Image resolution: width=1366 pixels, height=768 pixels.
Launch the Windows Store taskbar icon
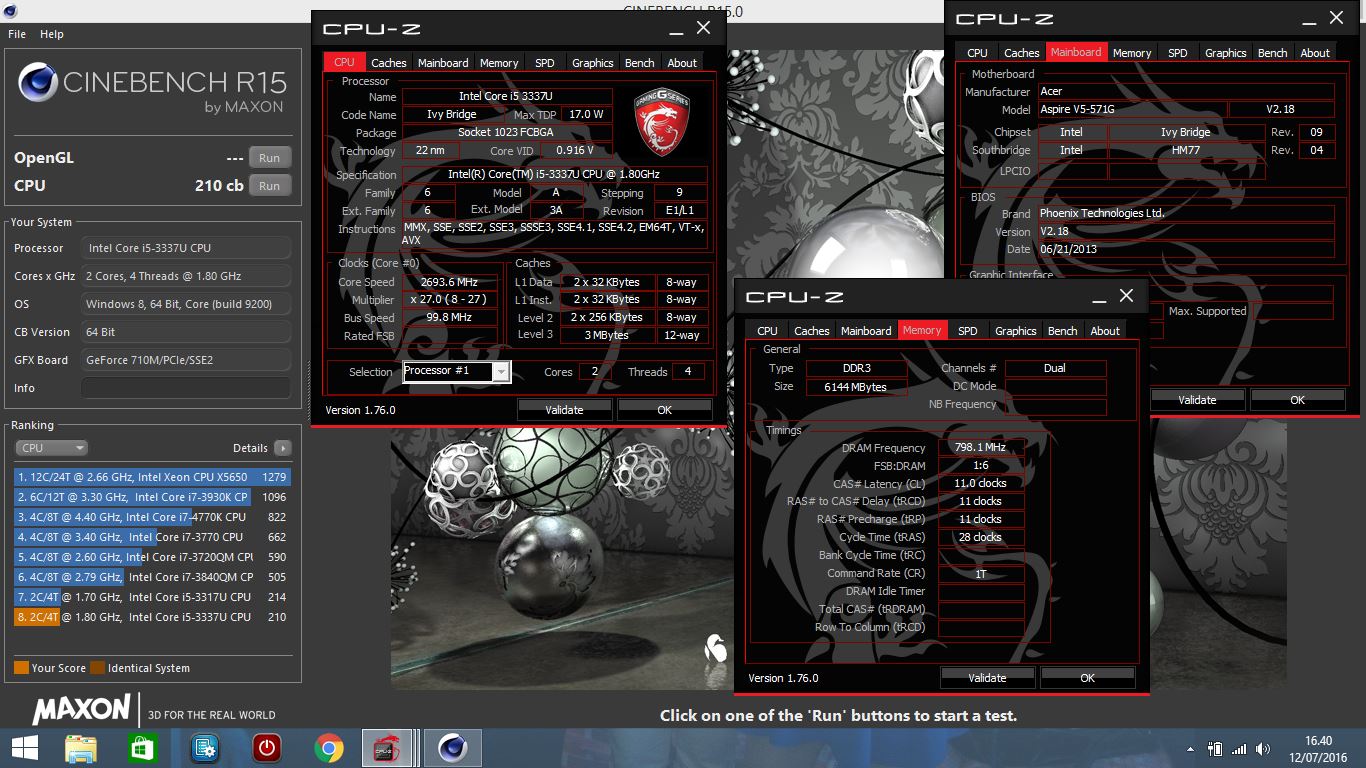143,747
